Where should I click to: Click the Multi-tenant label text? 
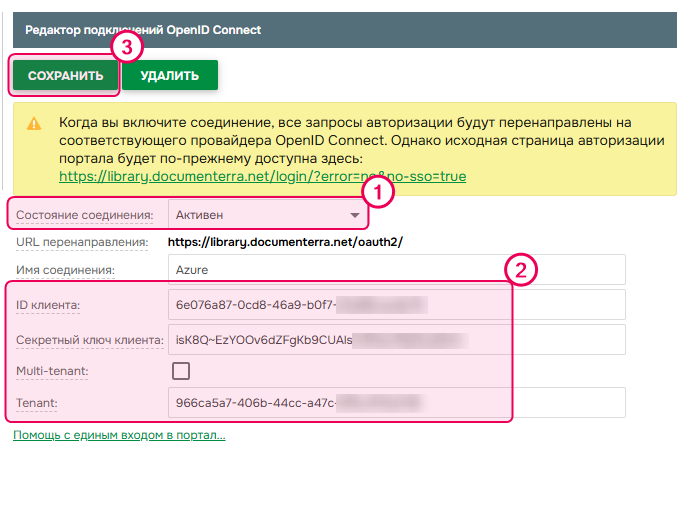[52, 371]
